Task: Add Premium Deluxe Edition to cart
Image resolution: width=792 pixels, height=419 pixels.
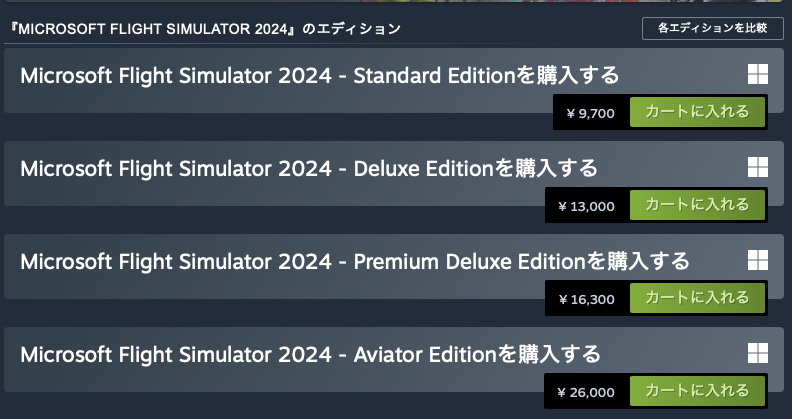Action: pyautogui.click(x=697, y=297)
